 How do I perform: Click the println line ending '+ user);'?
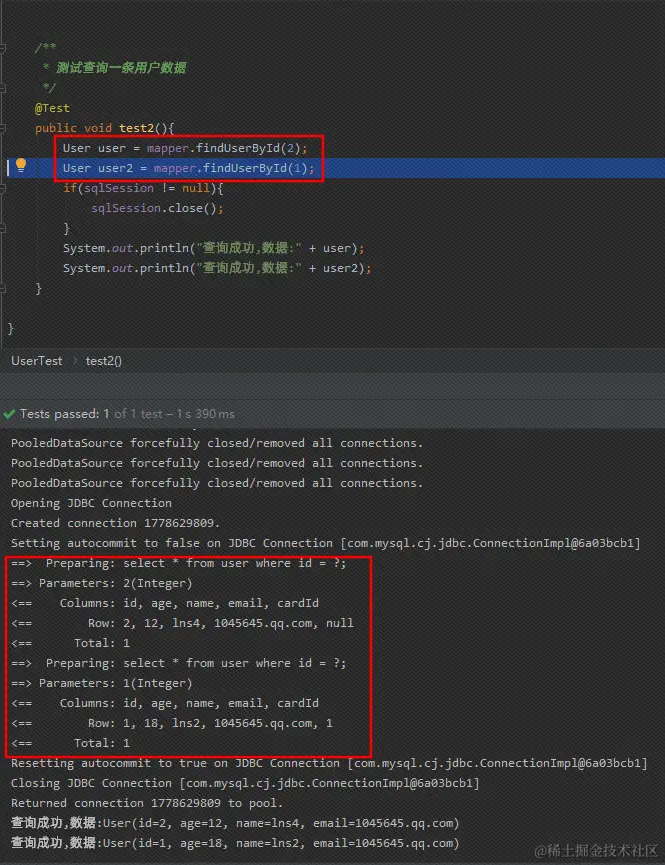(x=214, y=248)
